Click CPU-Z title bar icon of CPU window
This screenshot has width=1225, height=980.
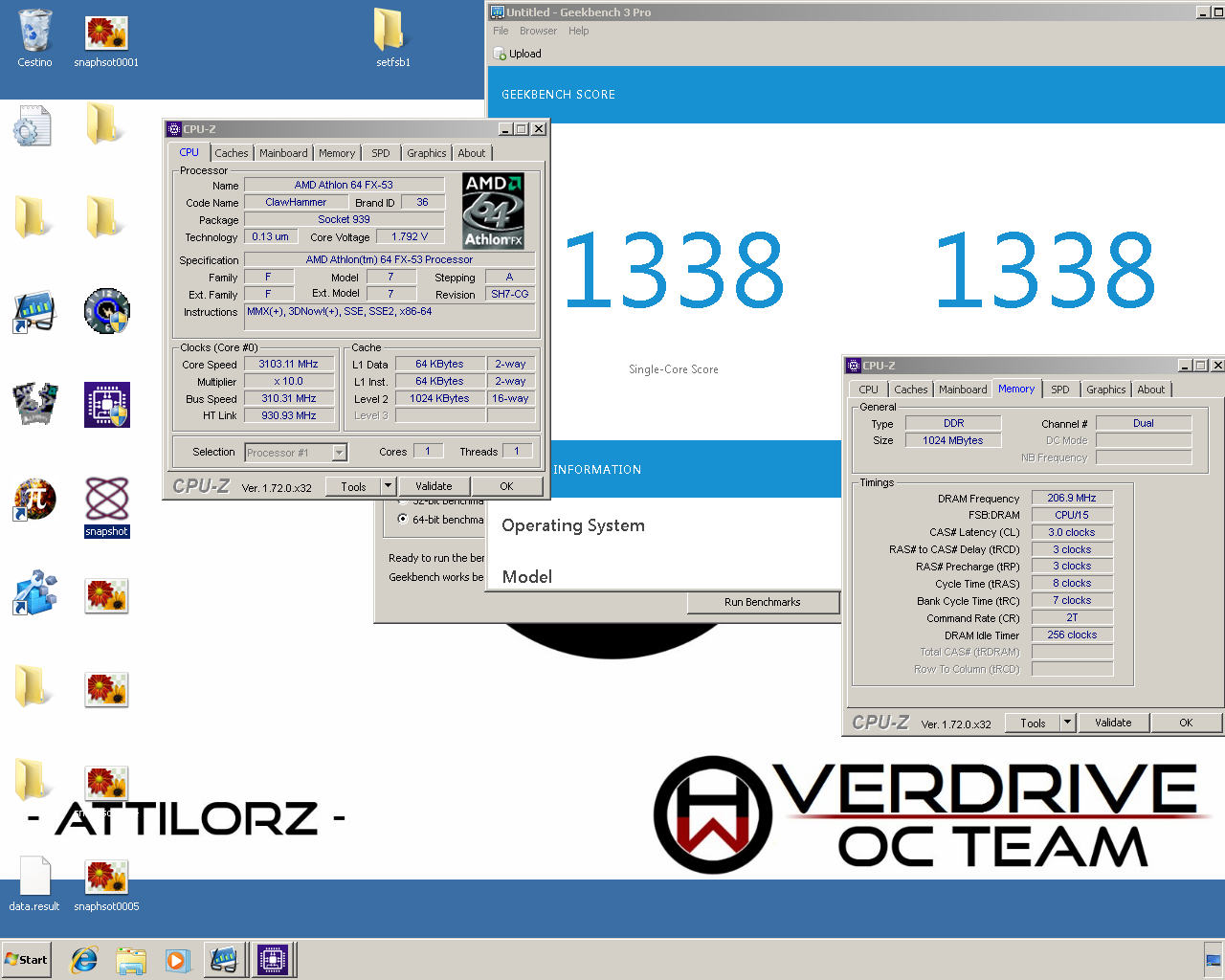point(173,129)
